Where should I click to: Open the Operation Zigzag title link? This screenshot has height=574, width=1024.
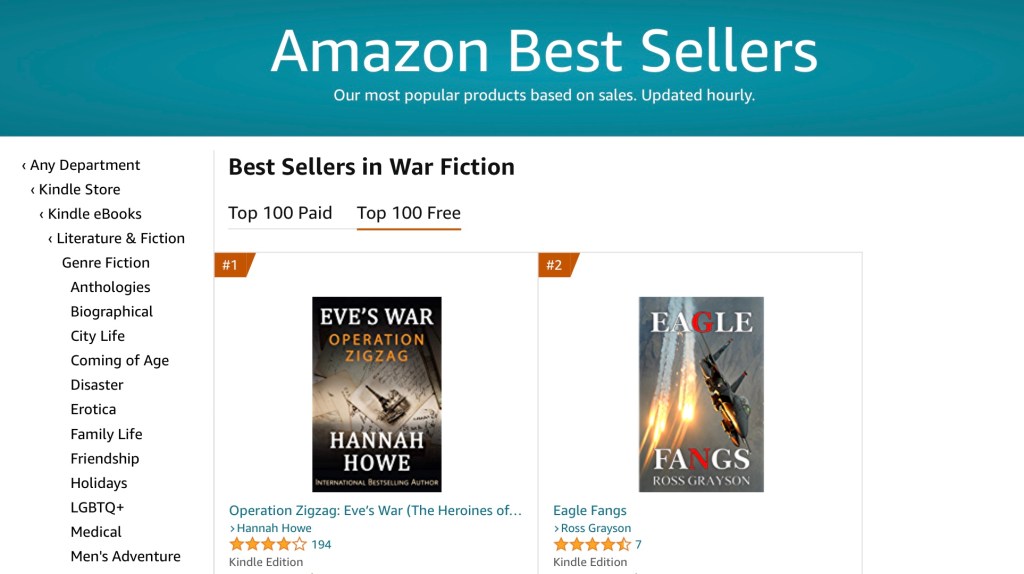[x=375, y=511]
